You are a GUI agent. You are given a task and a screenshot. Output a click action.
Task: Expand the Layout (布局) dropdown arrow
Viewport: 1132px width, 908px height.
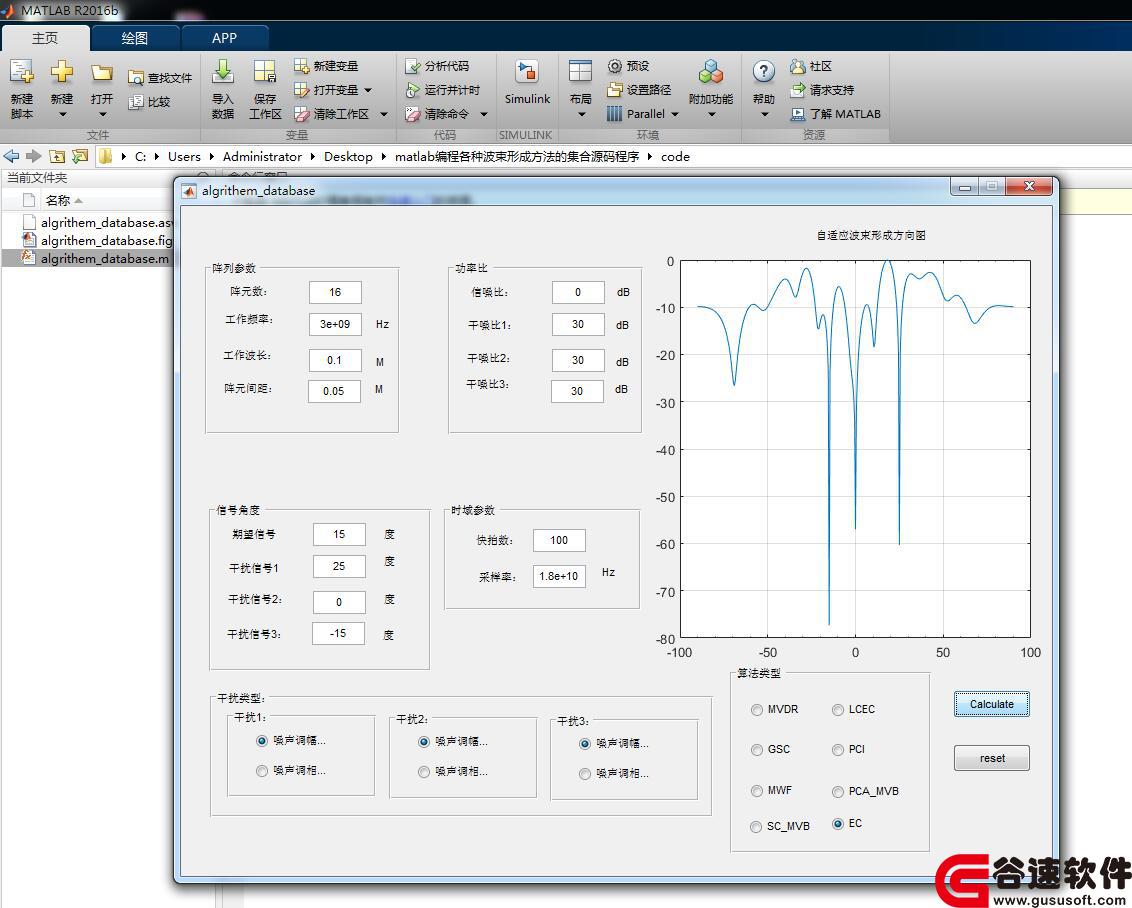click(x=581, y=114)
